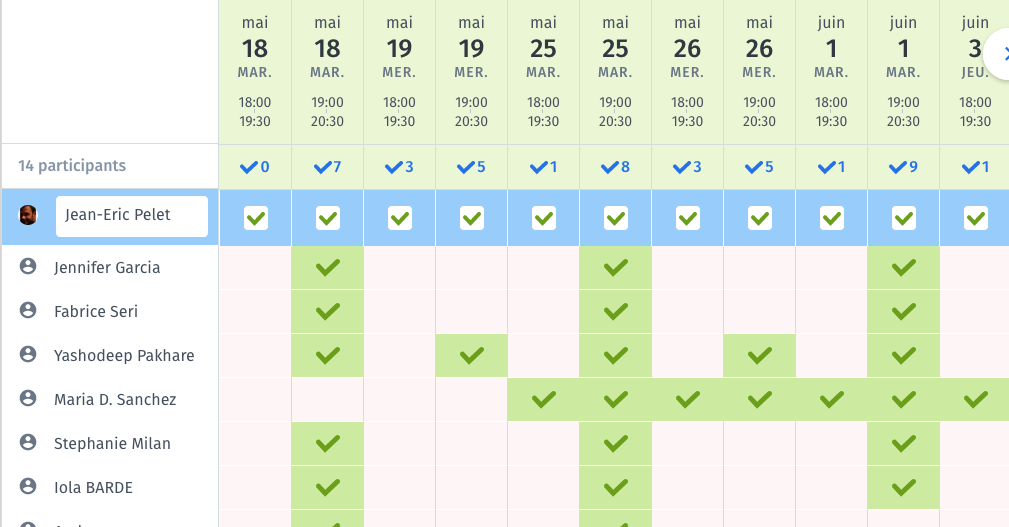Click Maria D. Sanchez's participant icon

[x=28, y=399]
